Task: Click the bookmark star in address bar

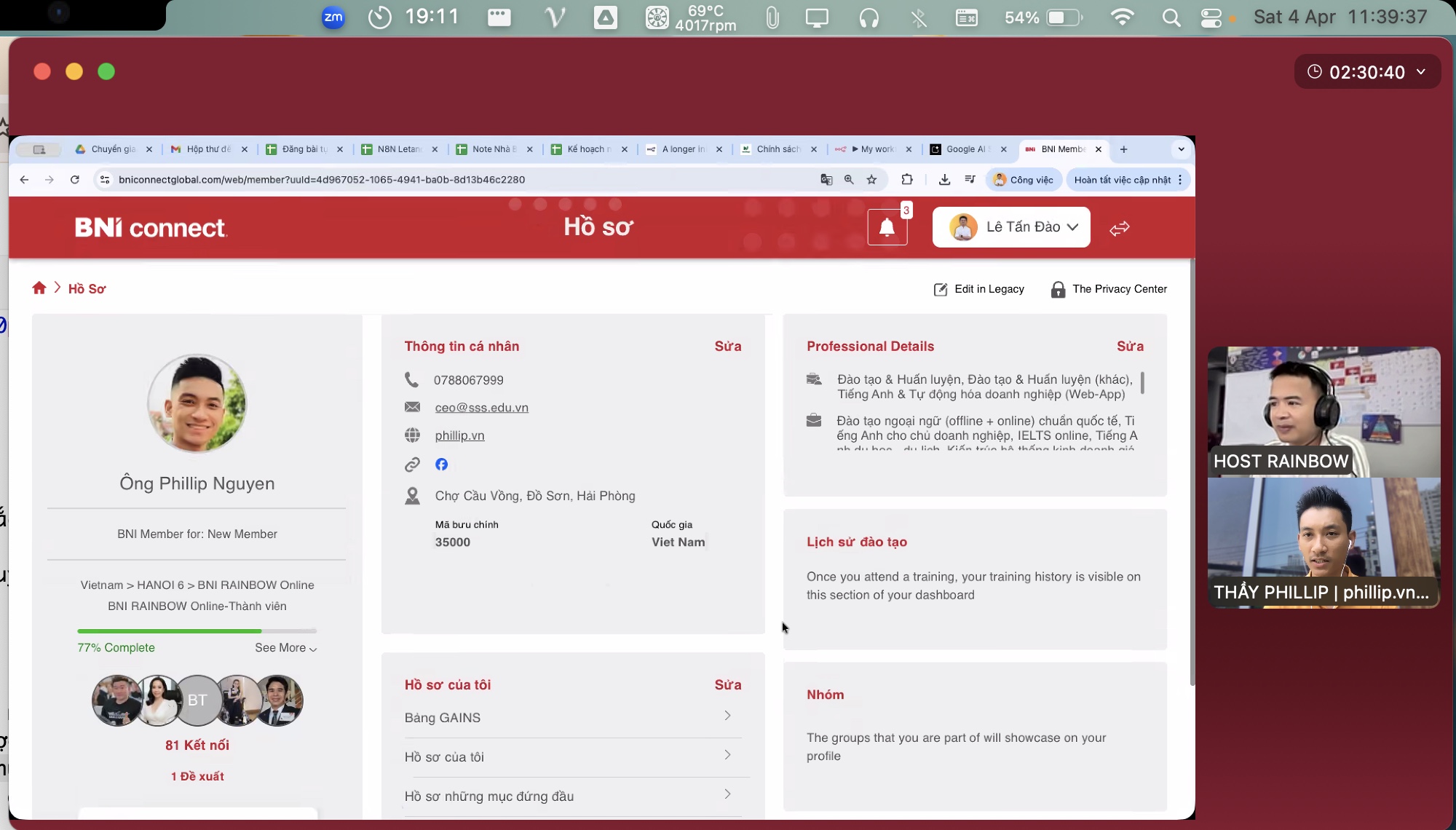Action: [871, 180]
